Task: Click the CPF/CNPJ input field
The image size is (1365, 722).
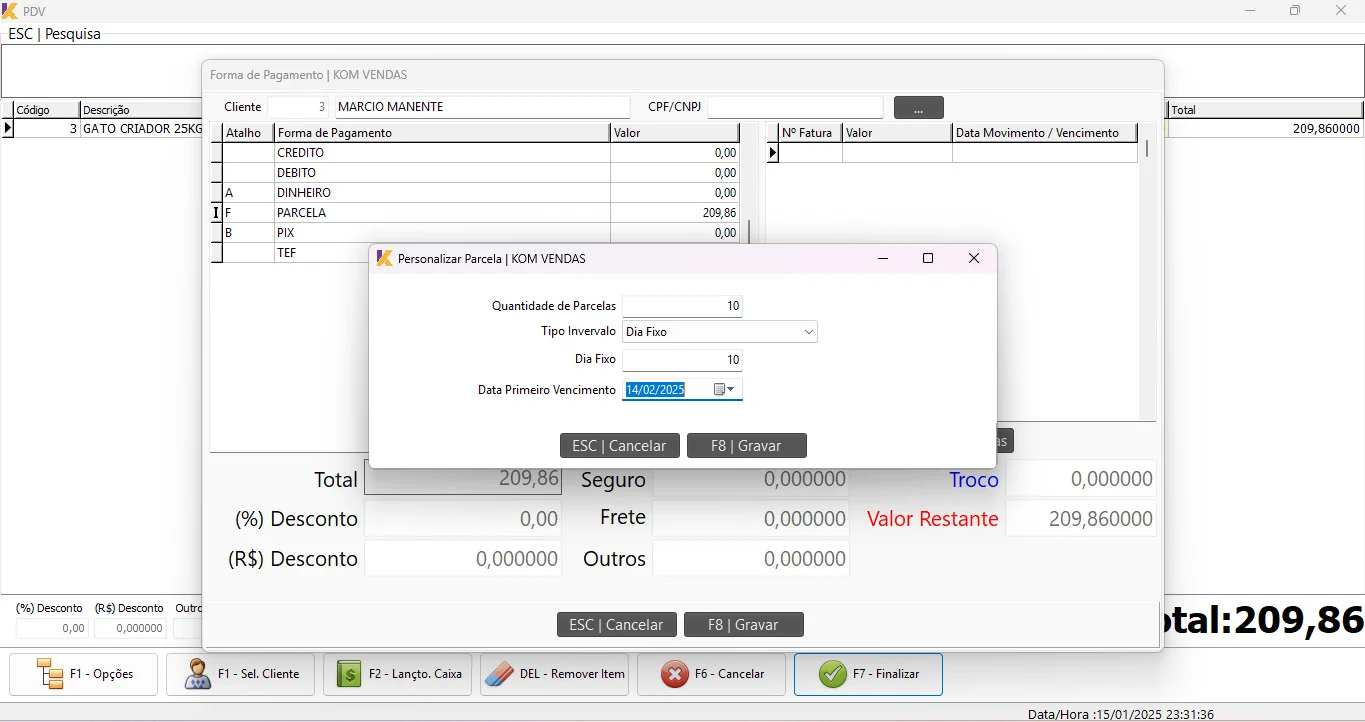Action: [795, 107]
